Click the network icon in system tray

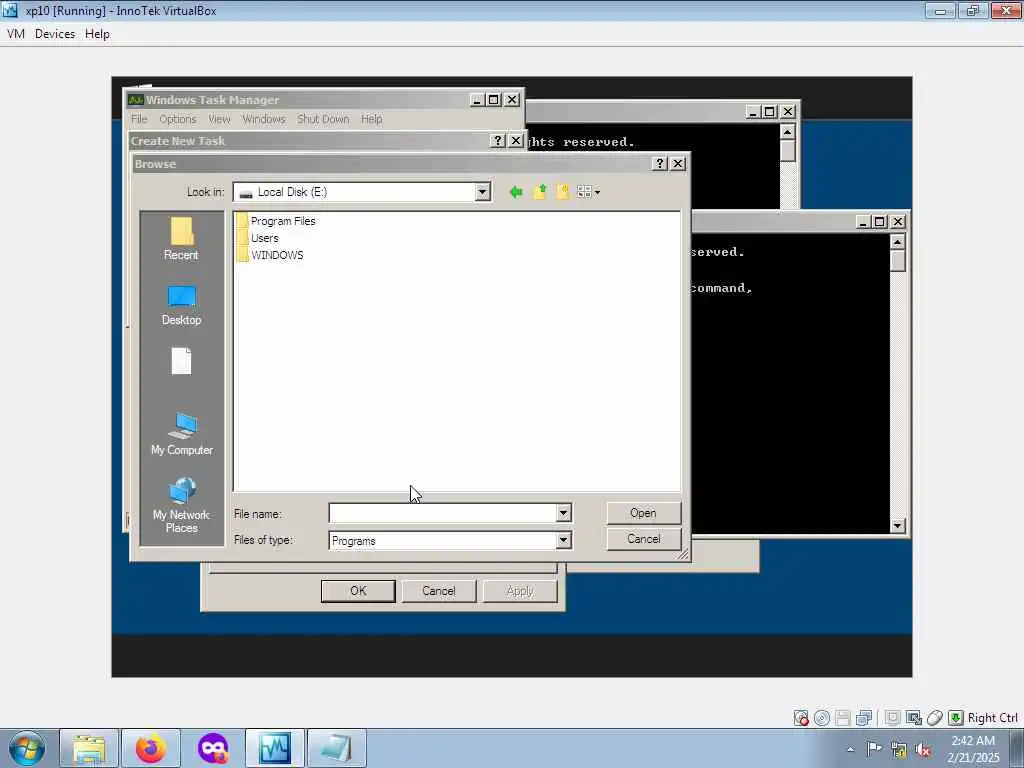899,750
